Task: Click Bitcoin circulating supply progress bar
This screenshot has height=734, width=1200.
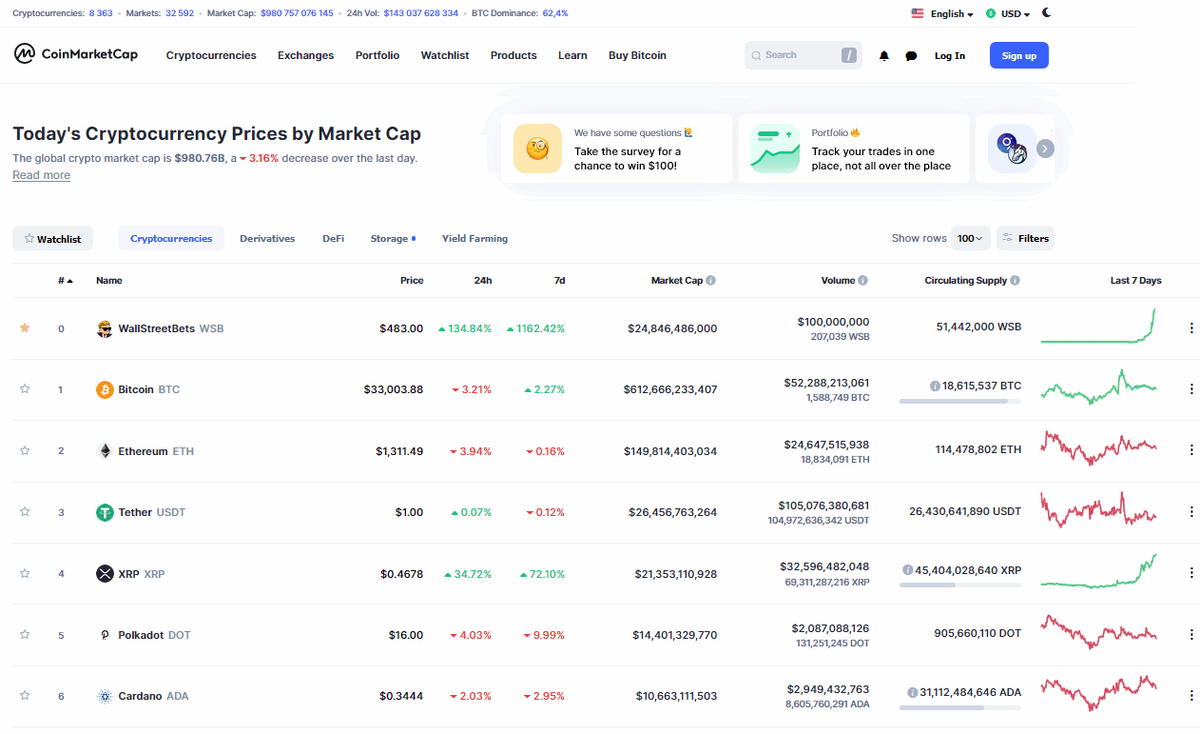Action: coord(960,401)
